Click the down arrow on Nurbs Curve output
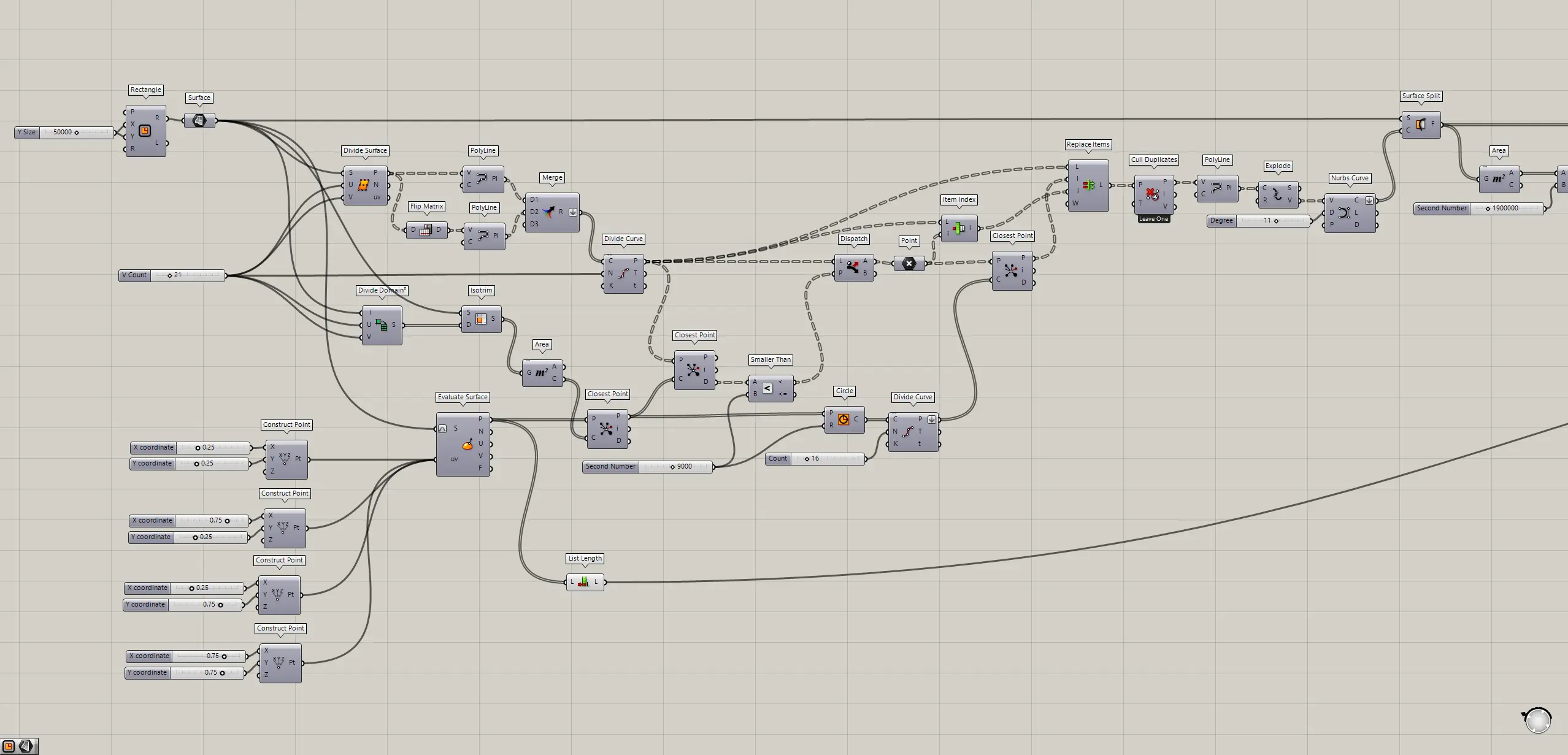1568x755 pixels. (1369, 201)
